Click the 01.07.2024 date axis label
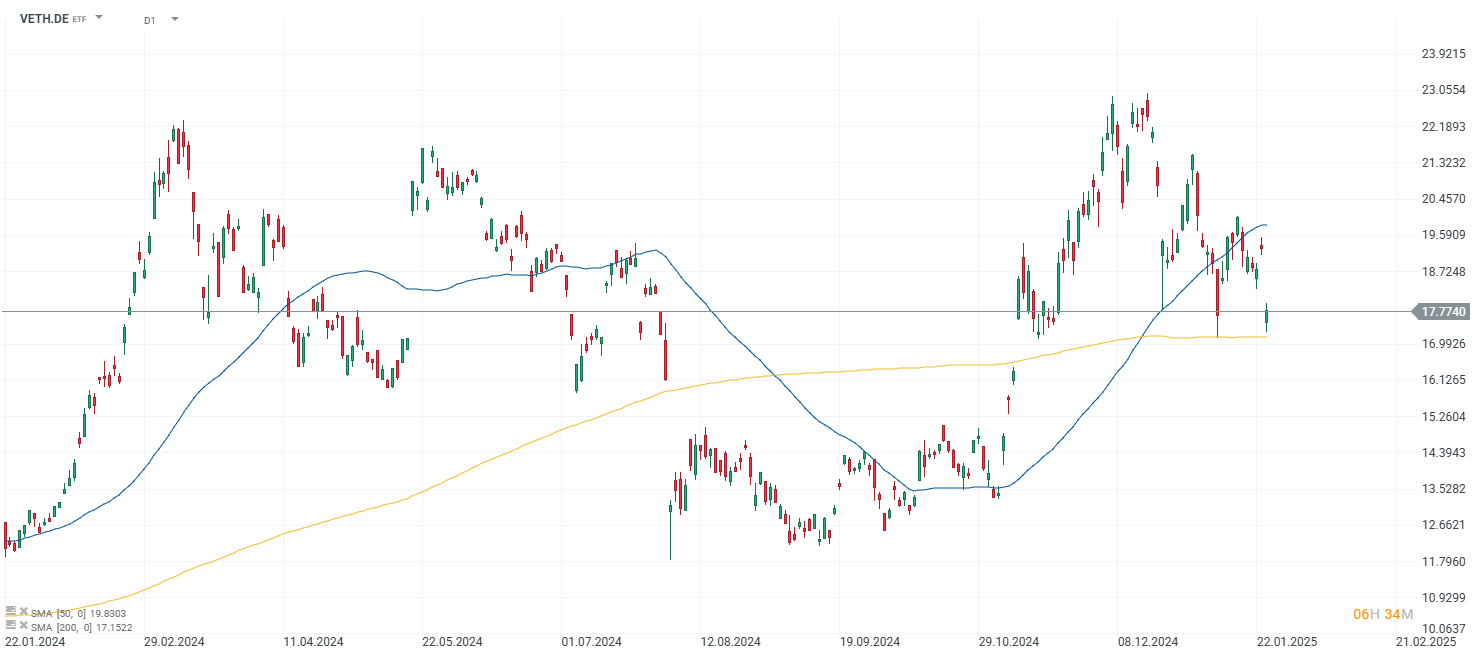The width and height of the screenshot is (1482, 659). coord(592,642)
